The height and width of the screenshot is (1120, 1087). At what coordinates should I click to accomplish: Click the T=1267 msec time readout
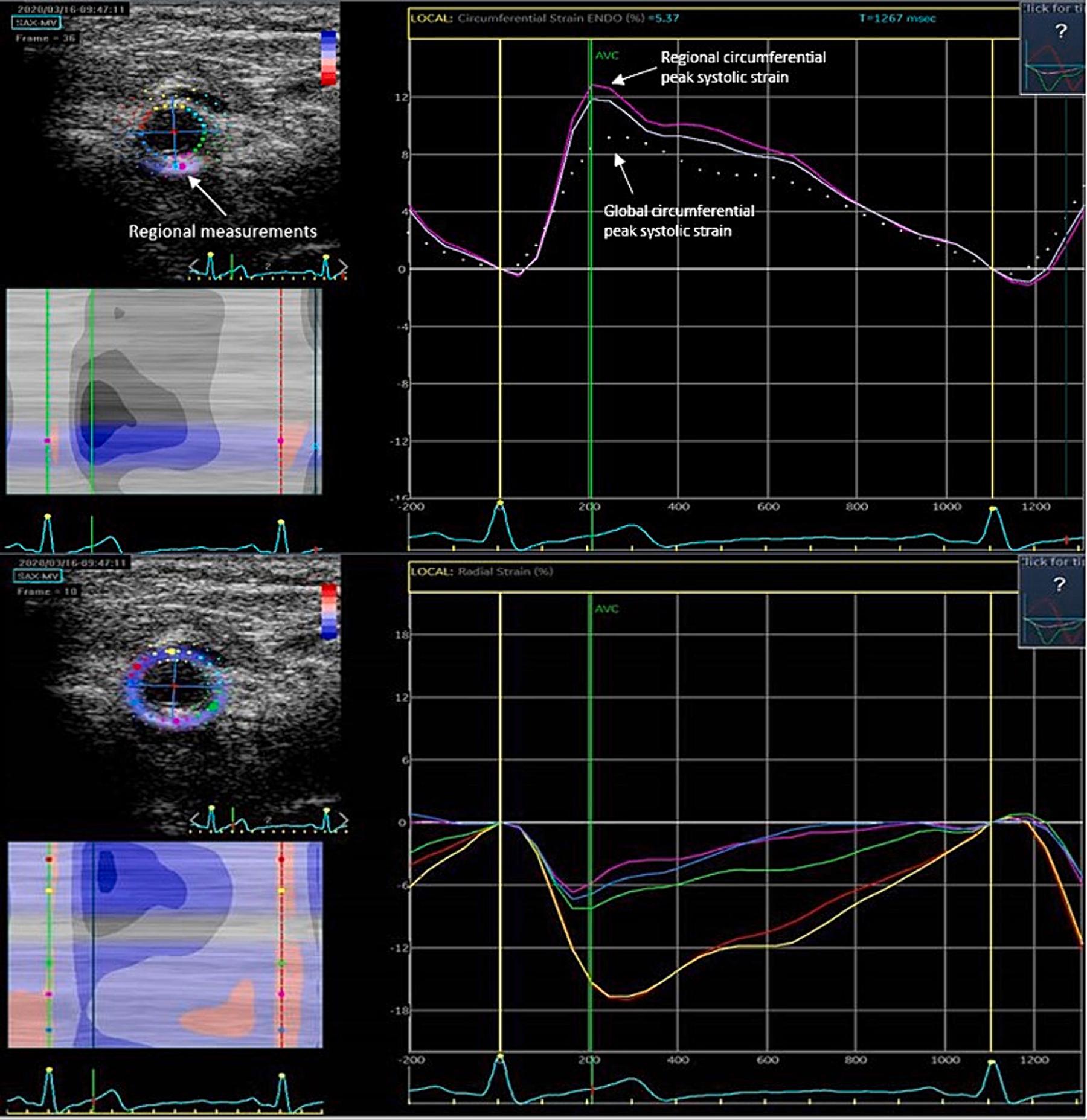[896, 18]
